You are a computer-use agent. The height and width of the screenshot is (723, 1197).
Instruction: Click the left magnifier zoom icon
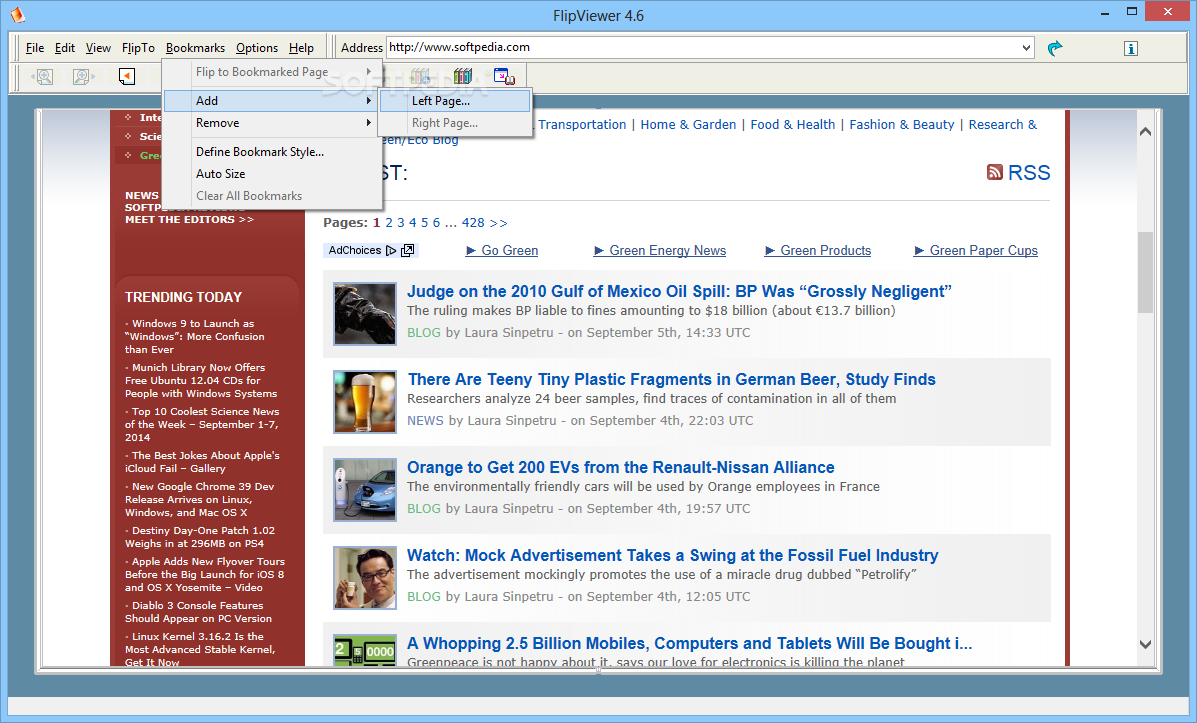point(44,76)
